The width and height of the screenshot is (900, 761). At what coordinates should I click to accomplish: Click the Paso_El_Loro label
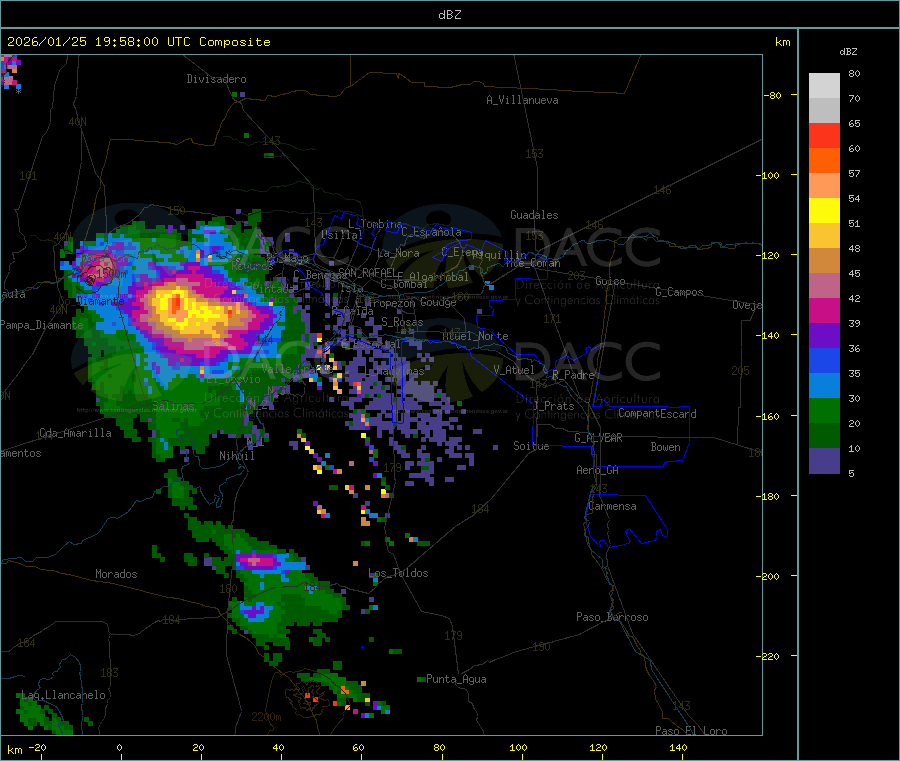click(691, 731)
